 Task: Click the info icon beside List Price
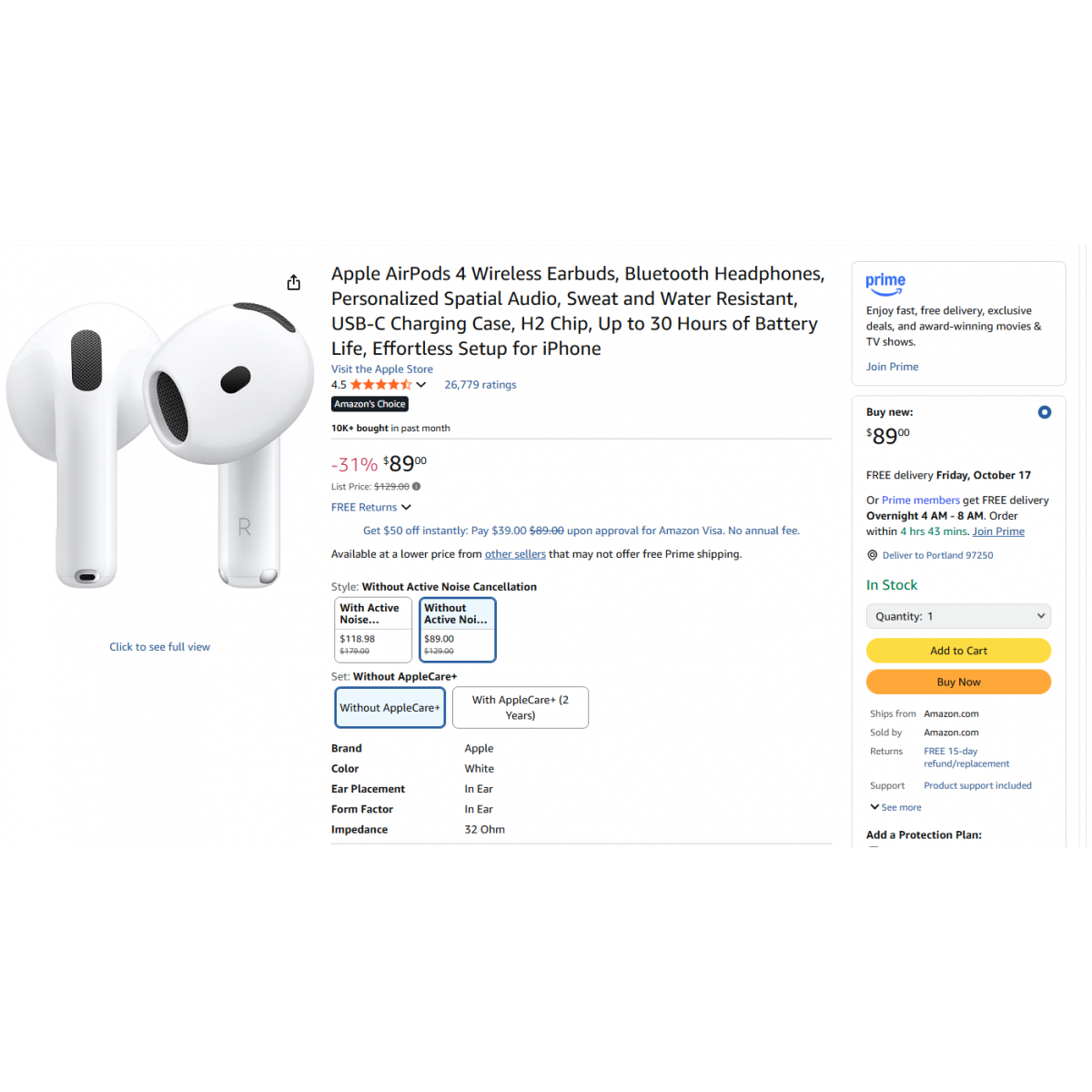[416, 487]
